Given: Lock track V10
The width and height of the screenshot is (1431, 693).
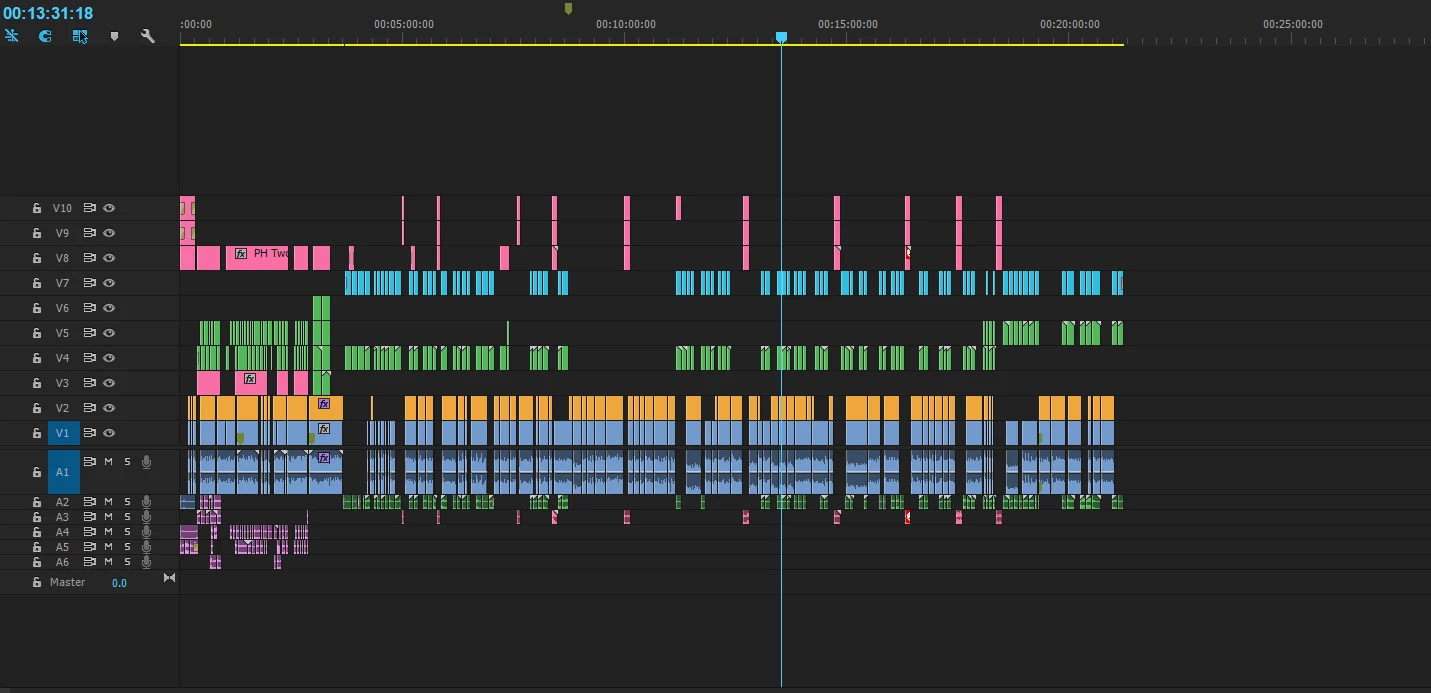Looking at the screenshot, I should (x=37, y=208).
